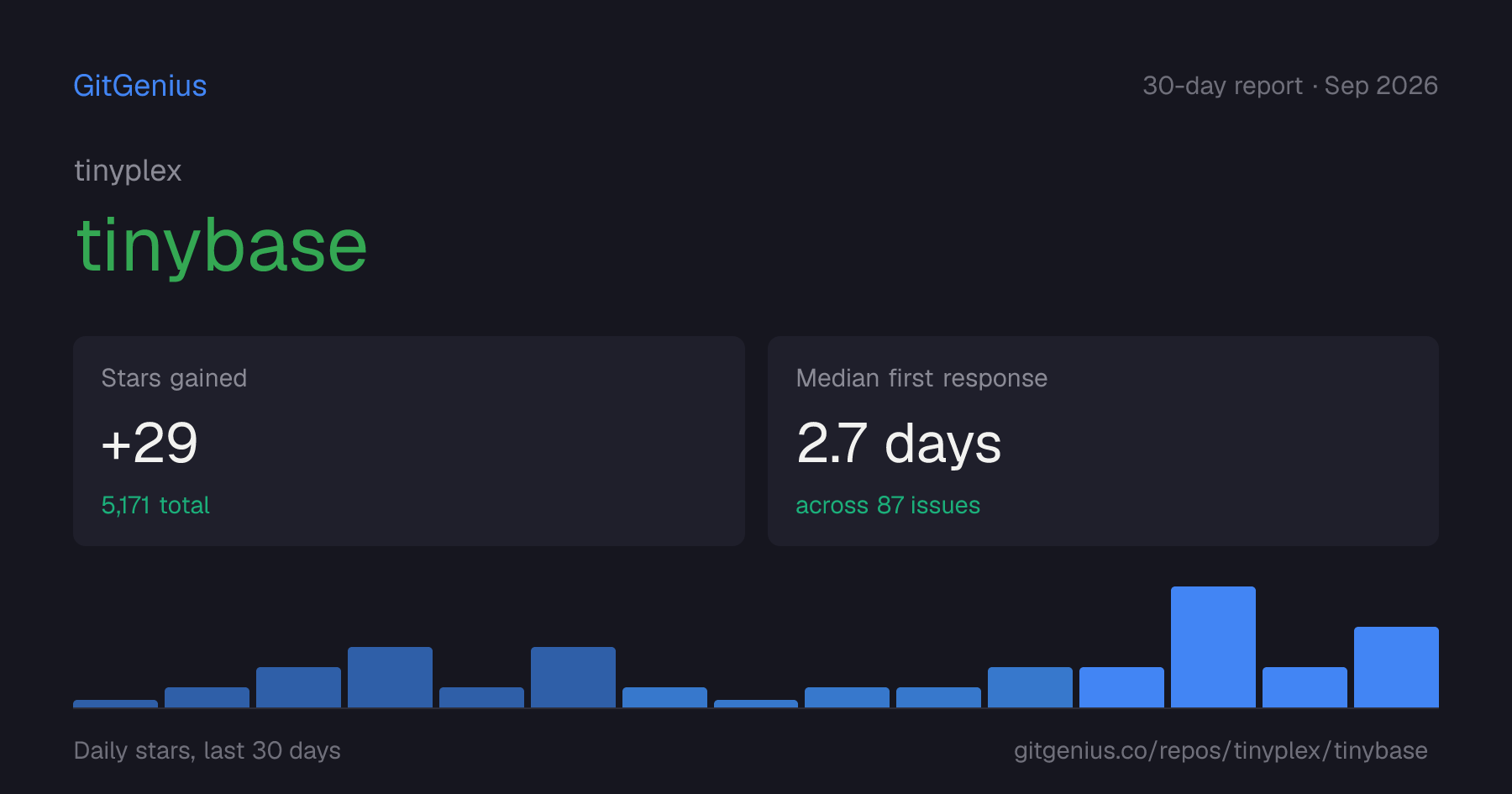
Task: Click the 2.7 days value
Action: pyautogui.click(x=899, y=444)
